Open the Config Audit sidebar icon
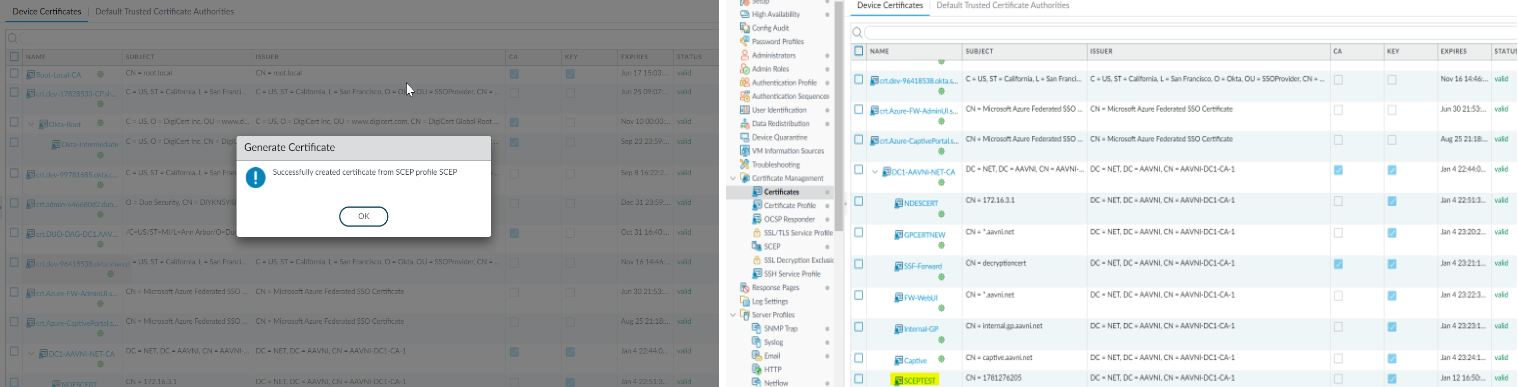Viewport: 1518px width, 387px height. pos(744,28)
